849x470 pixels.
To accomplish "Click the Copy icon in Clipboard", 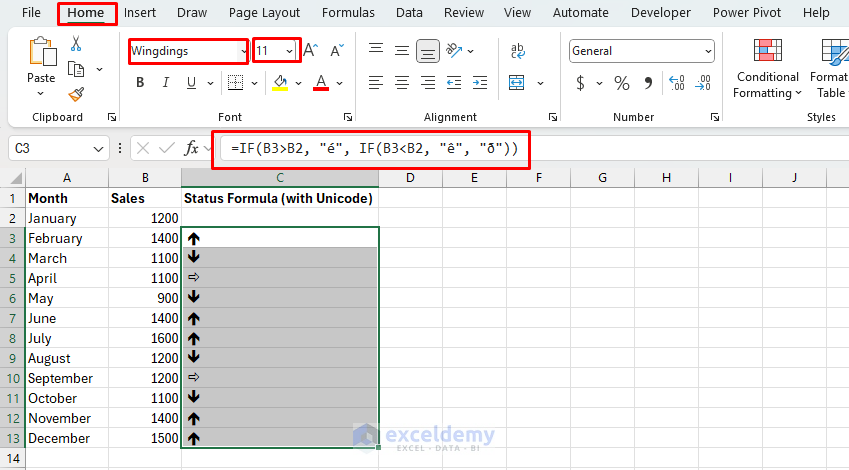I will point(76,69).
